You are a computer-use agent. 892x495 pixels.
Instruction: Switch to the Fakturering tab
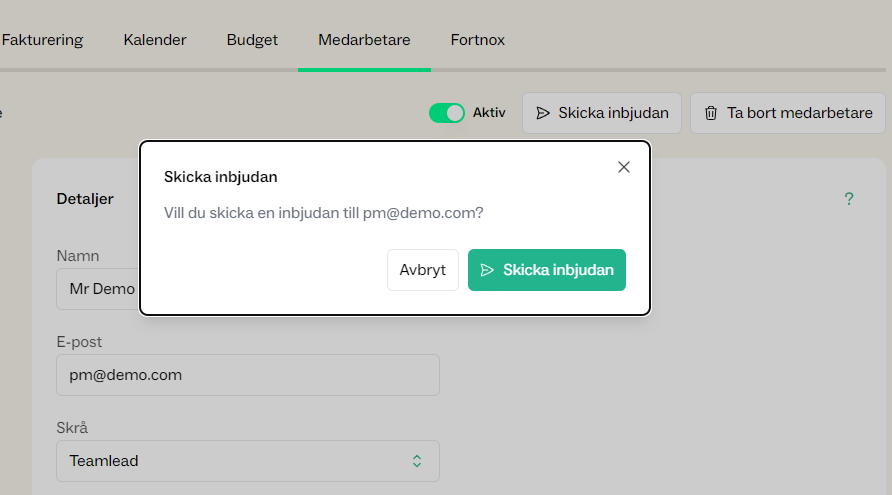pyautogui.click(x=42, y=40)
